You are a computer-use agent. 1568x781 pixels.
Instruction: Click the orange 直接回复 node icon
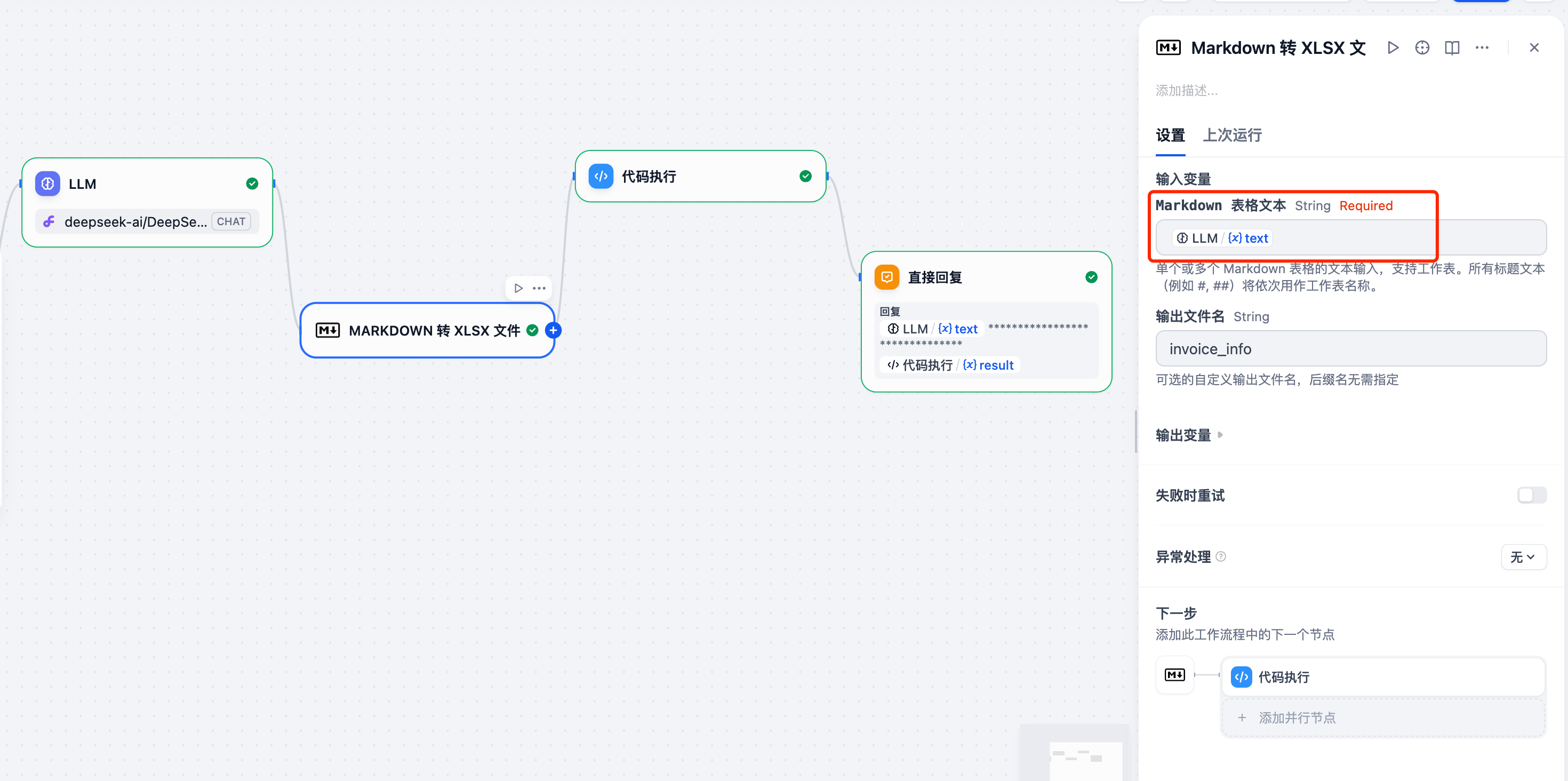point(887,277)
